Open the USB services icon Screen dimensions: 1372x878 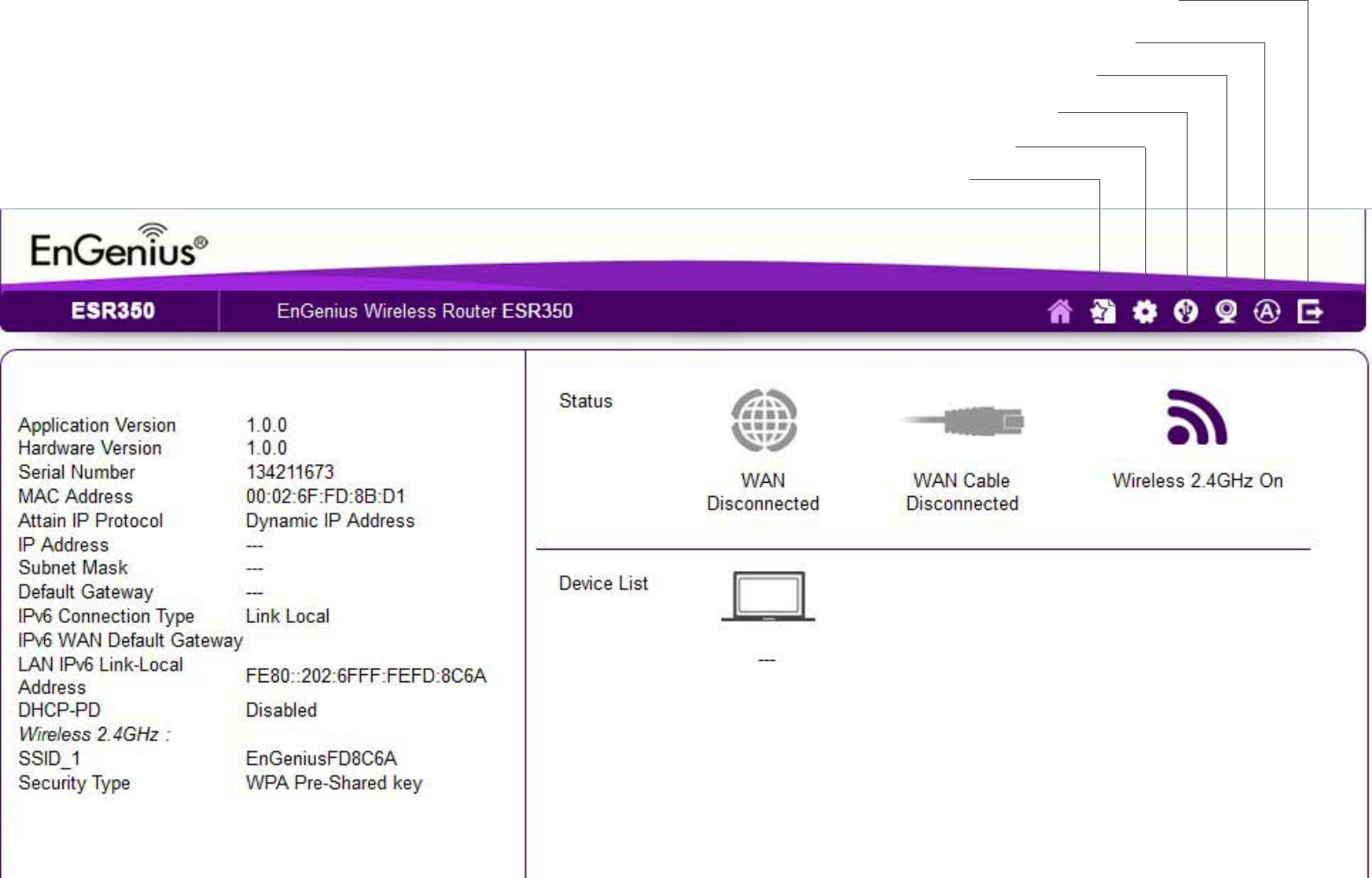pos(1186,311)
